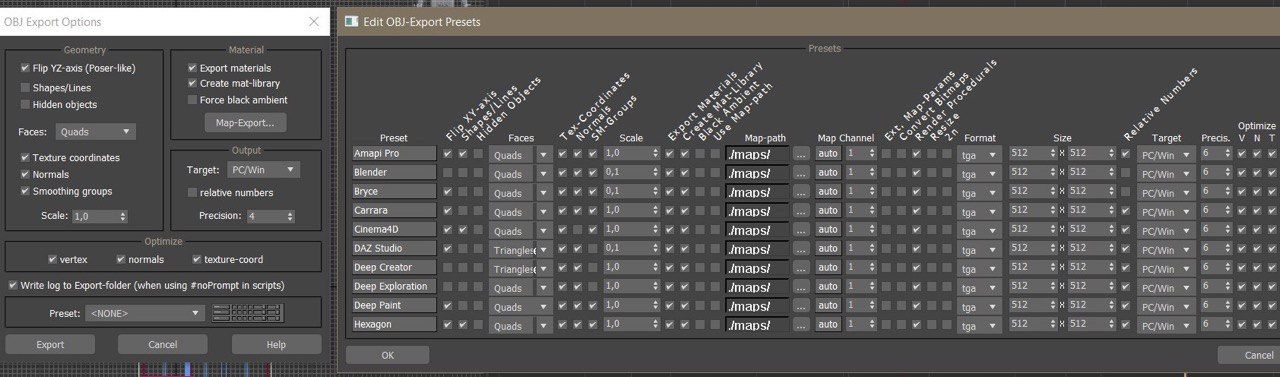
Task: Open the preset editor icon next to Preset dropdown
Action: (x=248, y=313)
